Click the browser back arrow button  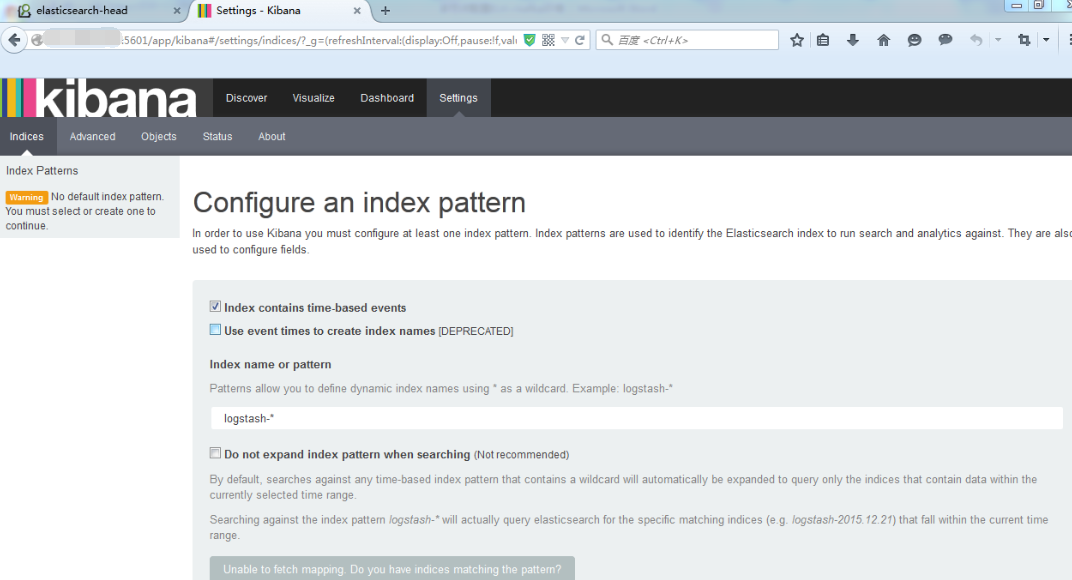(14, 40)
